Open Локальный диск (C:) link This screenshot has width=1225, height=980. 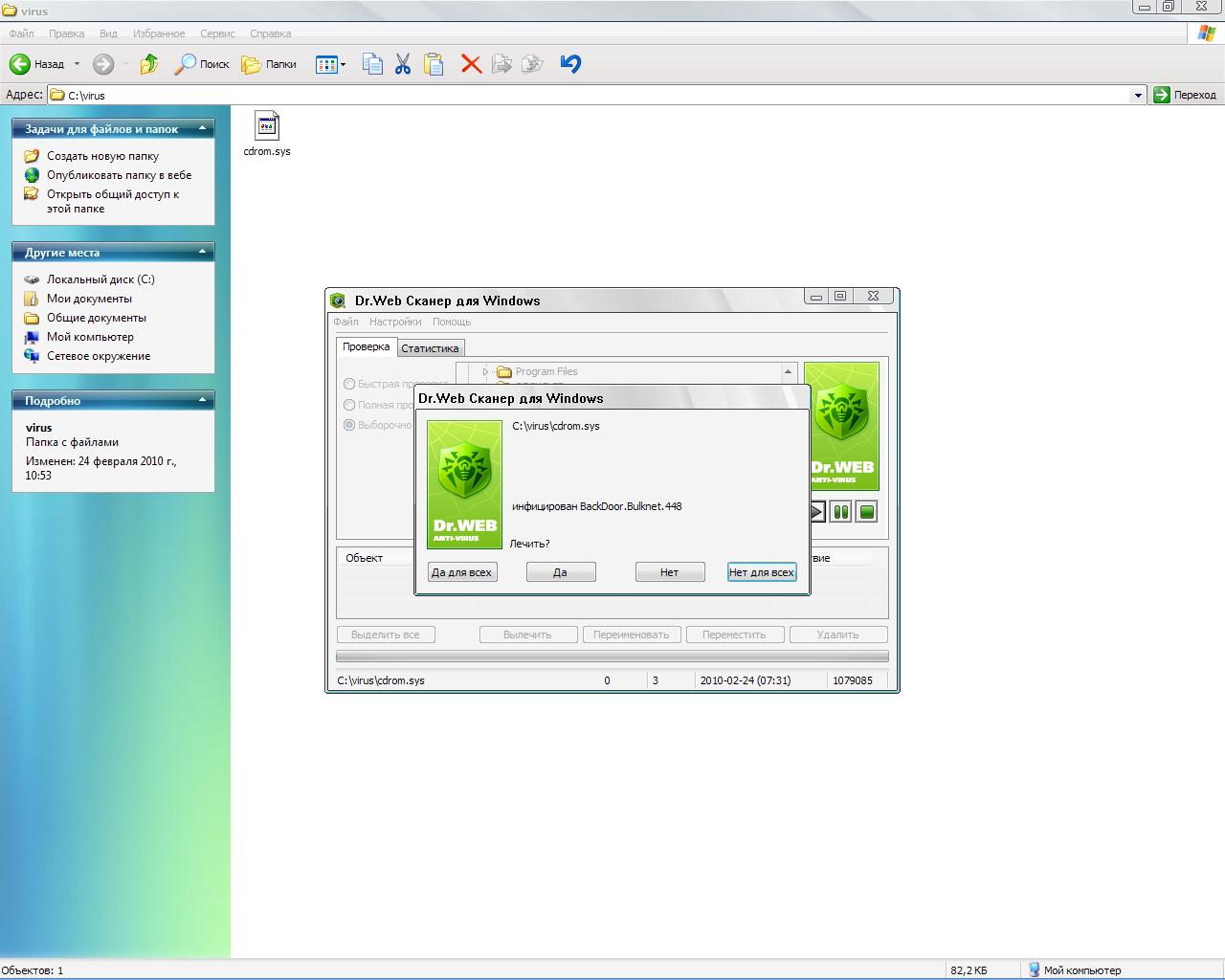coord(100,279)
